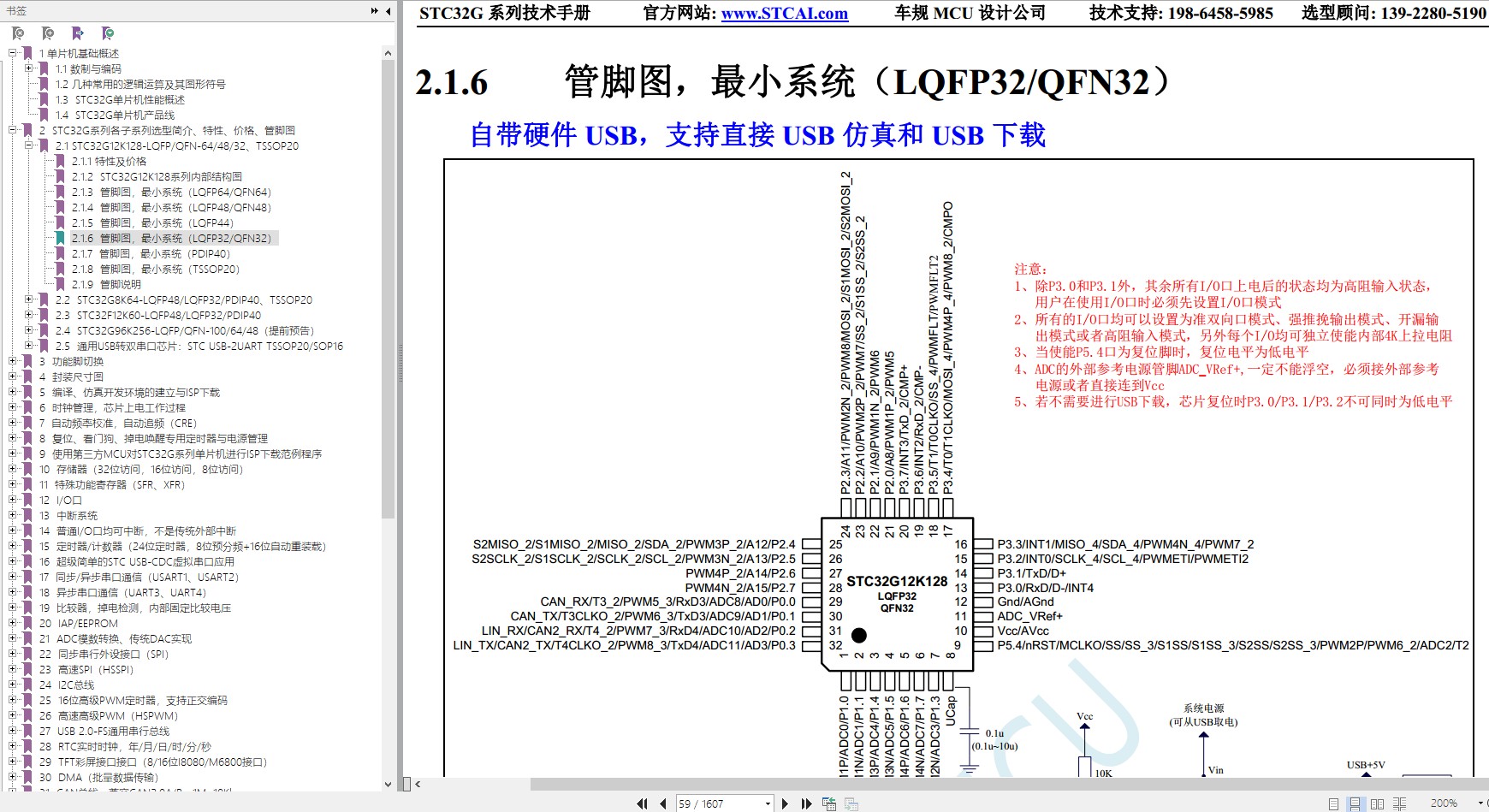Expand section 2.4 STC32G96K256 node
Viewport: 1489px width, 812px height.
29,330
